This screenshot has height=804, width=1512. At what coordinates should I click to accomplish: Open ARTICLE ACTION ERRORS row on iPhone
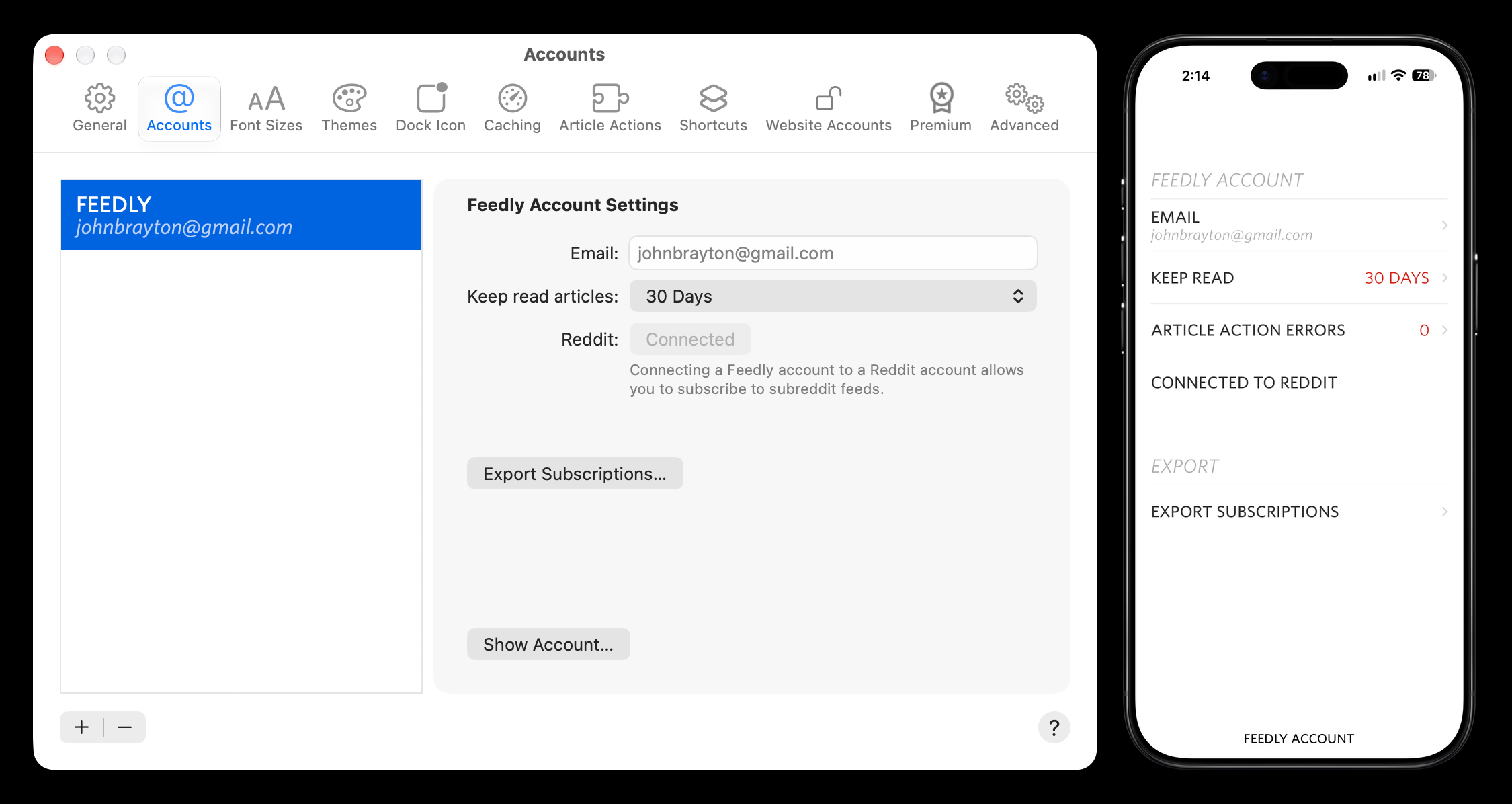point(1299,330)
